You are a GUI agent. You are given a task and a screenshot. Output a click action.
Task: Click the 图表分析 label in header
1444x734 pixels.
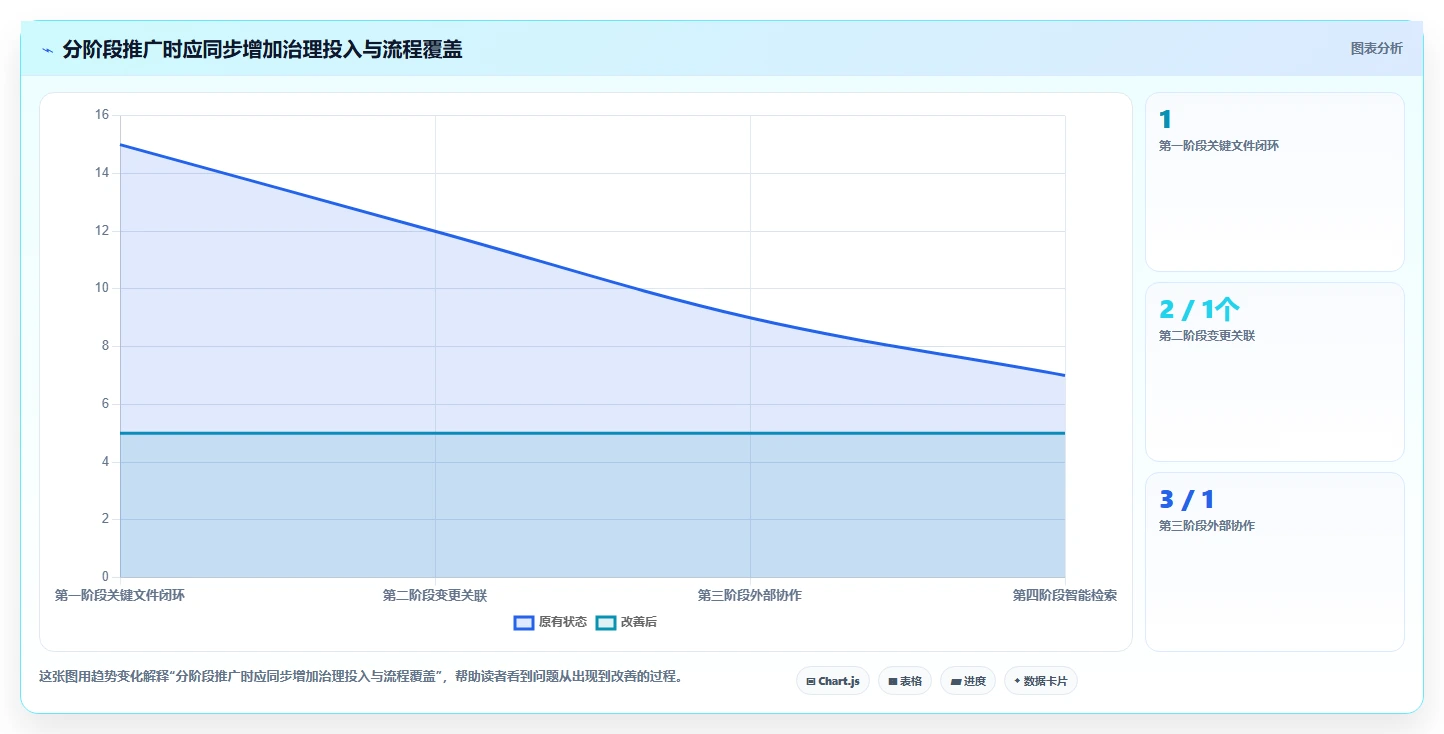pyautogui.click(x=1376, y=48)
